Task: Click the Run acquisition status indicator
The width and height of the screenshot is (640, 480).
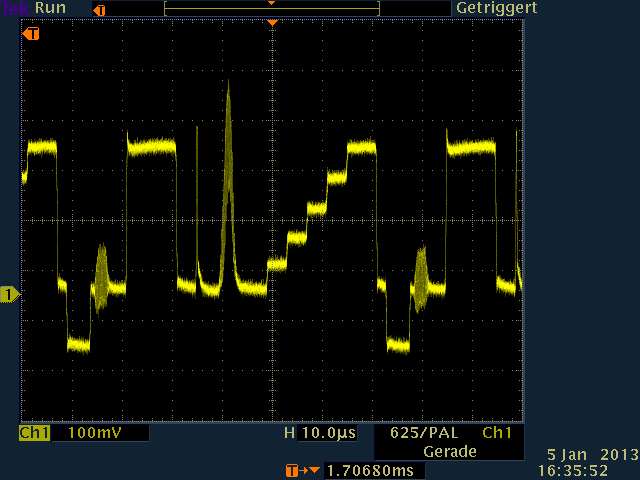Action: click(50, 8)
